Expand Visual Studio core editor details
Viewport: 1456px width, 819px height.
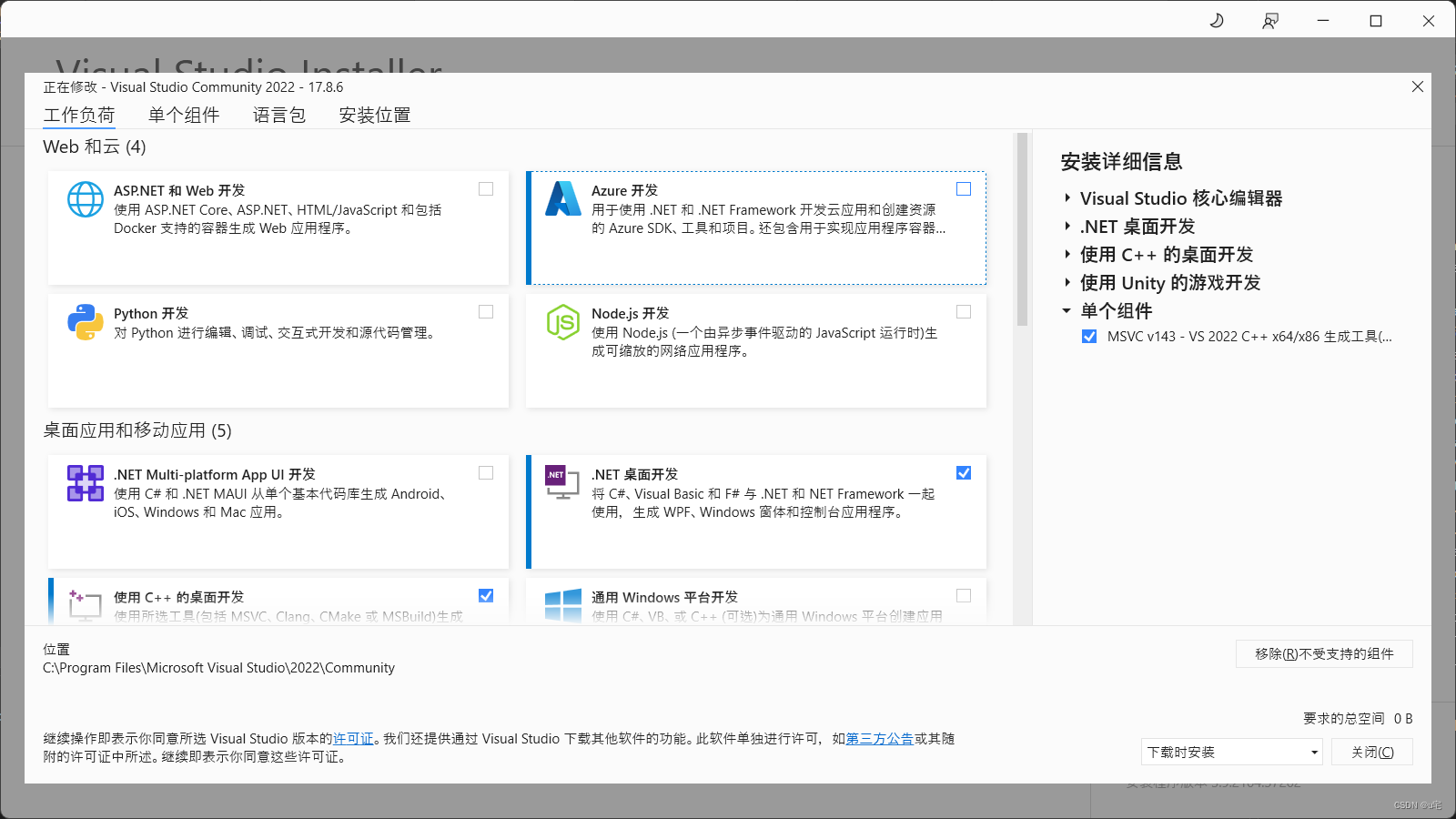coord(1067,198)
